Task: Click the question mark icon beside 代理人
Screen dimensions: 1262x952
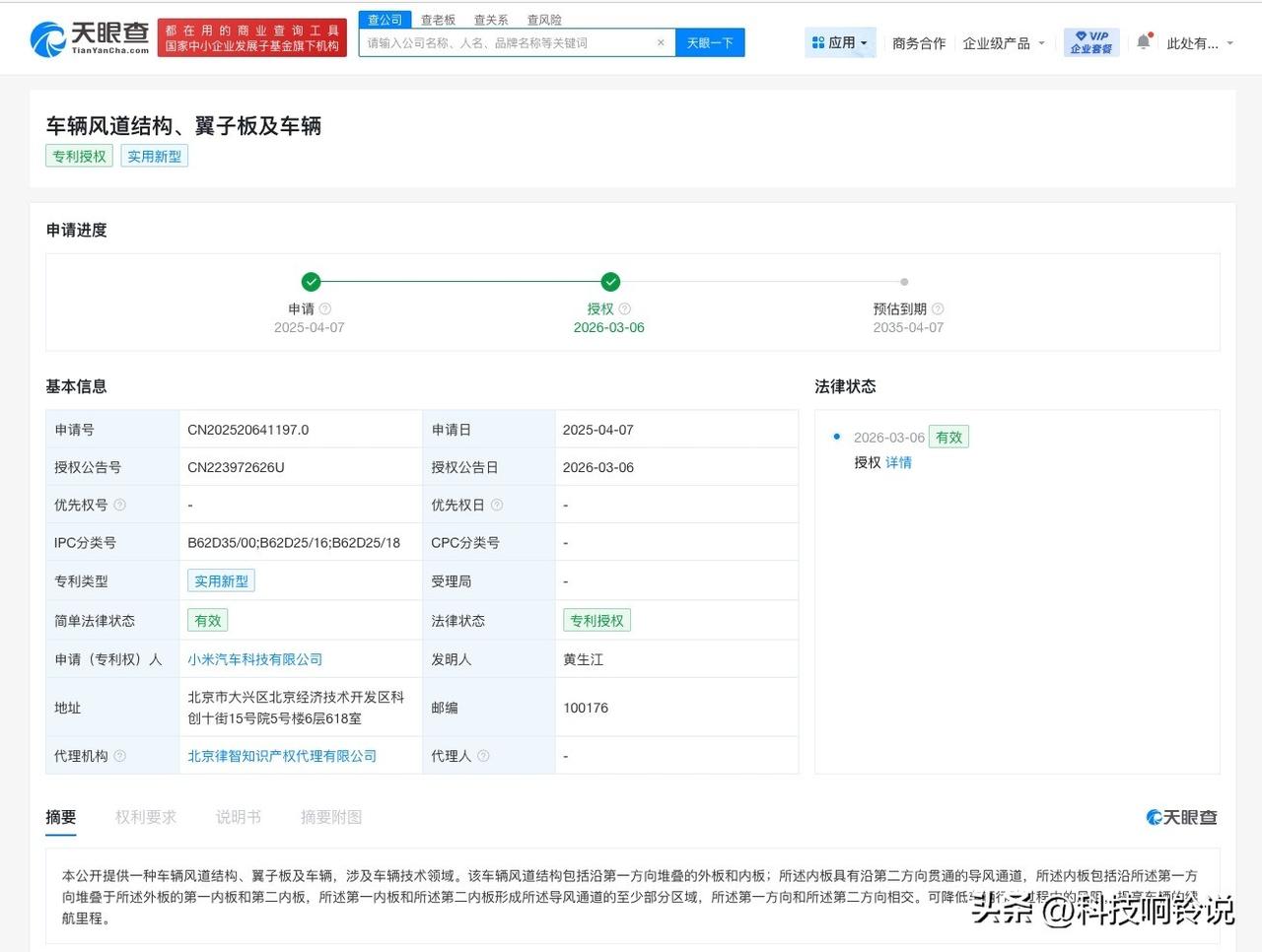Action: click(482, 756)
